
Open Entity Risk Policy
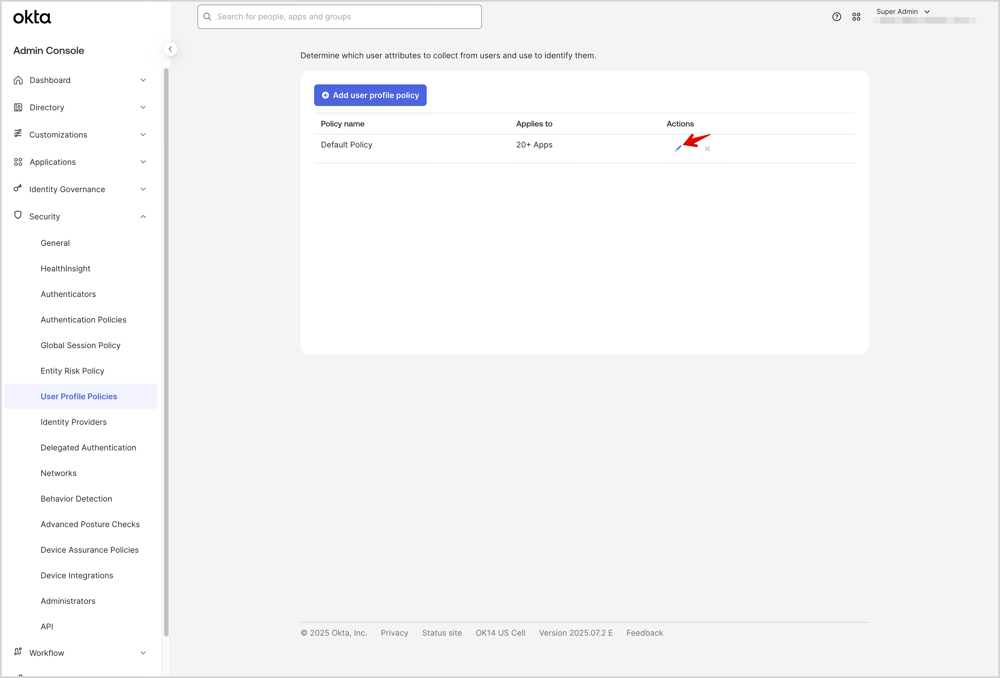click(72, 371)
